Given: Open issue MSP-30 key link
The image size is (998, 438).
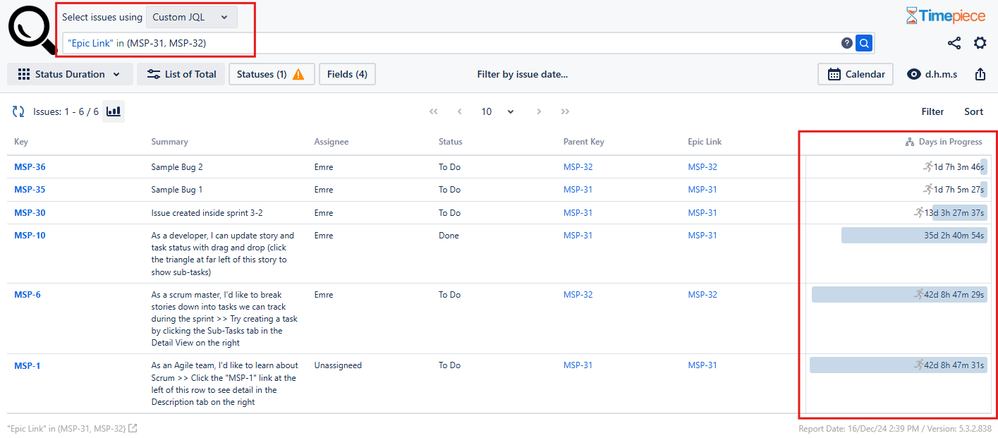Looking at the screenshot, I should coord(30,213).
